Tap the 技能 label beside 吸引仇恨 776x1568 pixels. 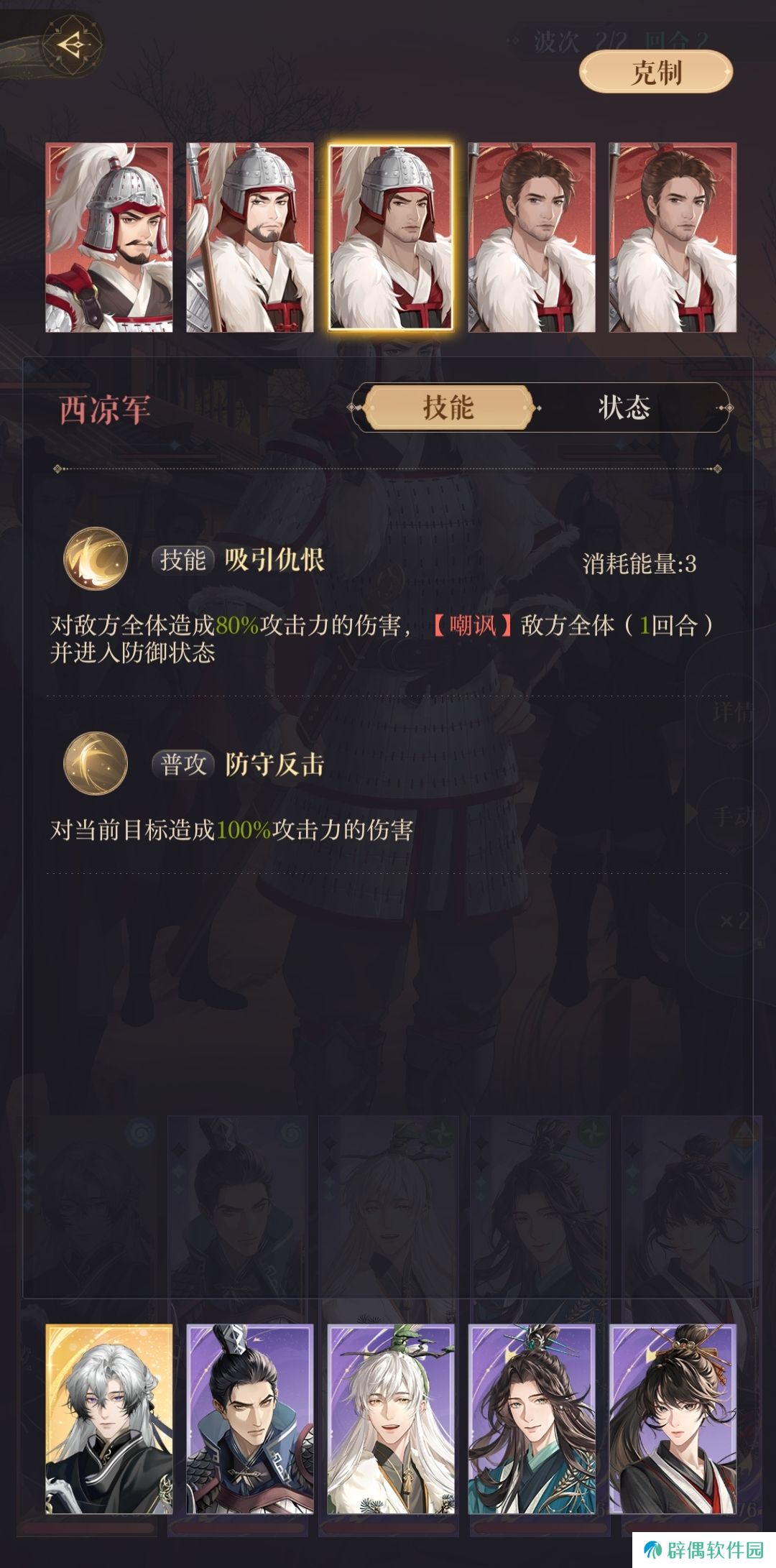tap(183, 560)
